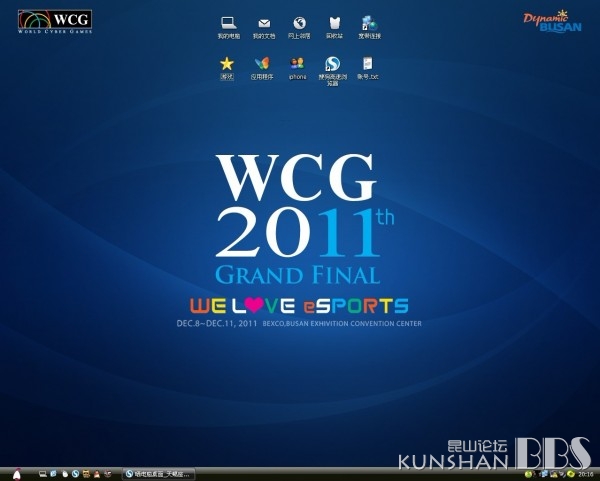Open the colorful butterfly 应用程序 desktop icon
The height and width of the screenshot is (481, 600).
click(x=262, y=69)
